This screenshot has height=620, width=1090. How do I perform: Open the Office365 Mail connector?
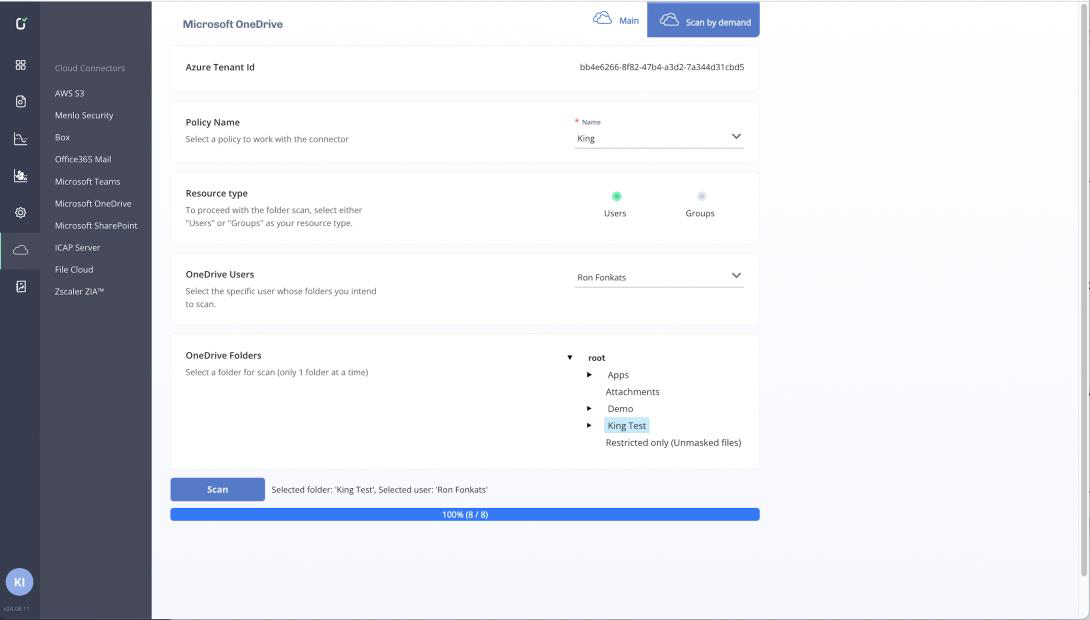83,159
